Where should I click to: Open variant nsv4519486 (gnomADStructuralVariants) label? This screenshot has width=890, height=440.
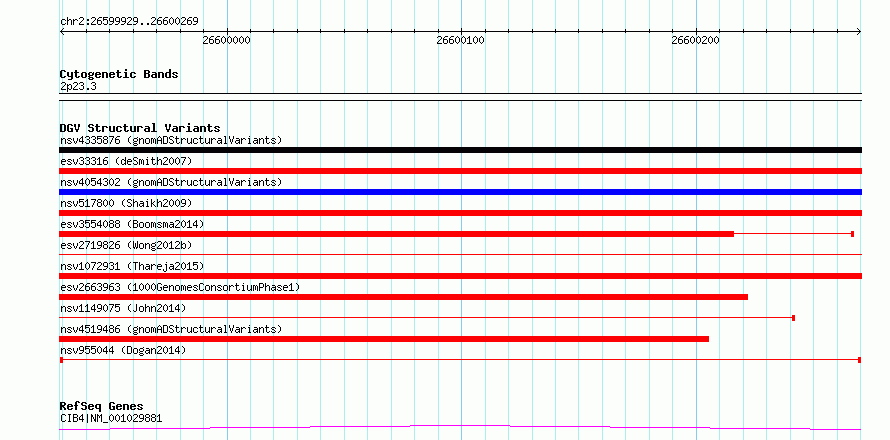tap(171, 329)
